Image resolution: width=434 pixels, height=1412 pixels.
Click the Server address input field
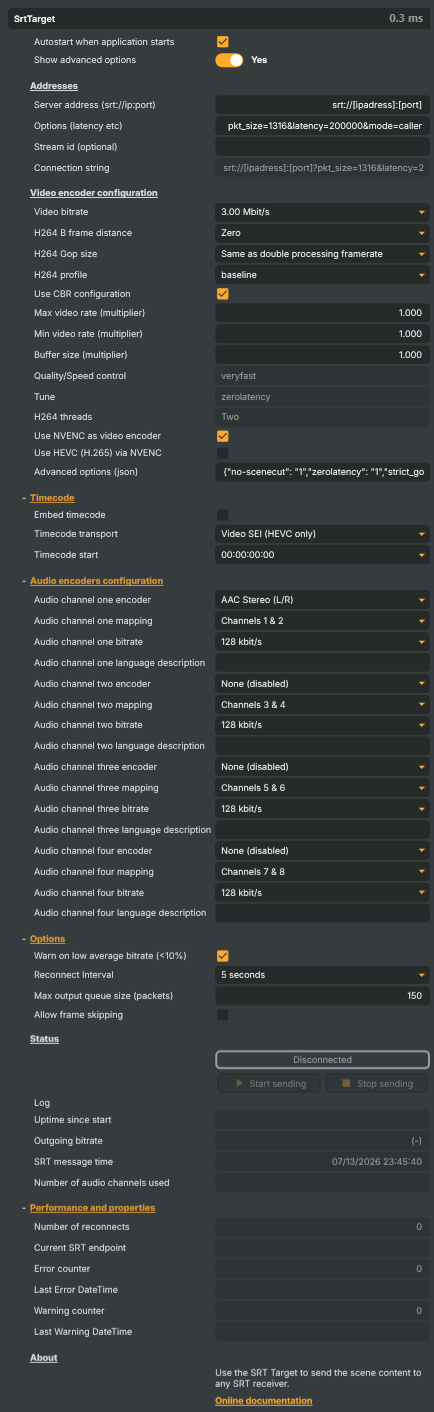(323, 103)
